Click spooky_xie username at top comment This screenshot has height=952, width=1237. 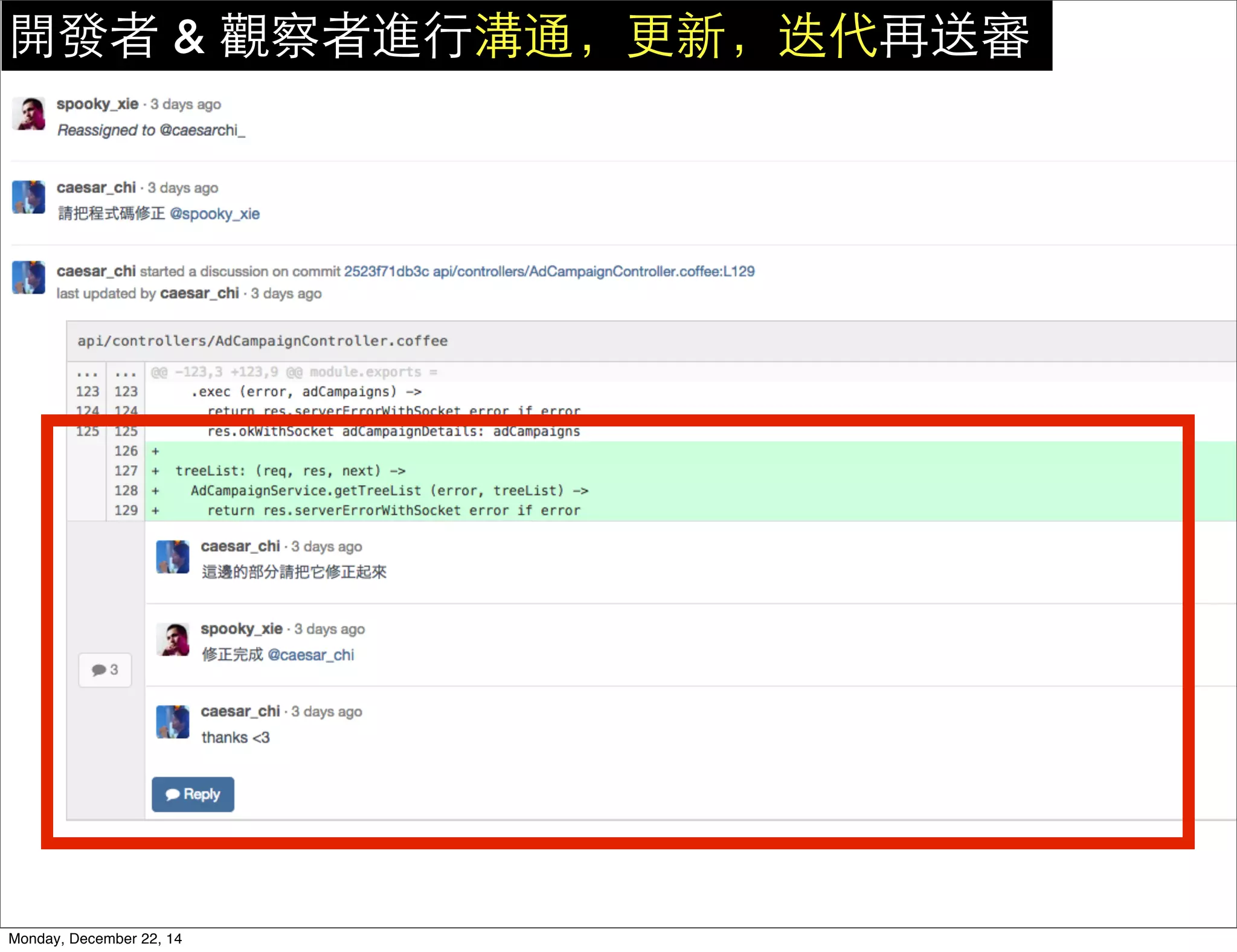coord(97,104)
